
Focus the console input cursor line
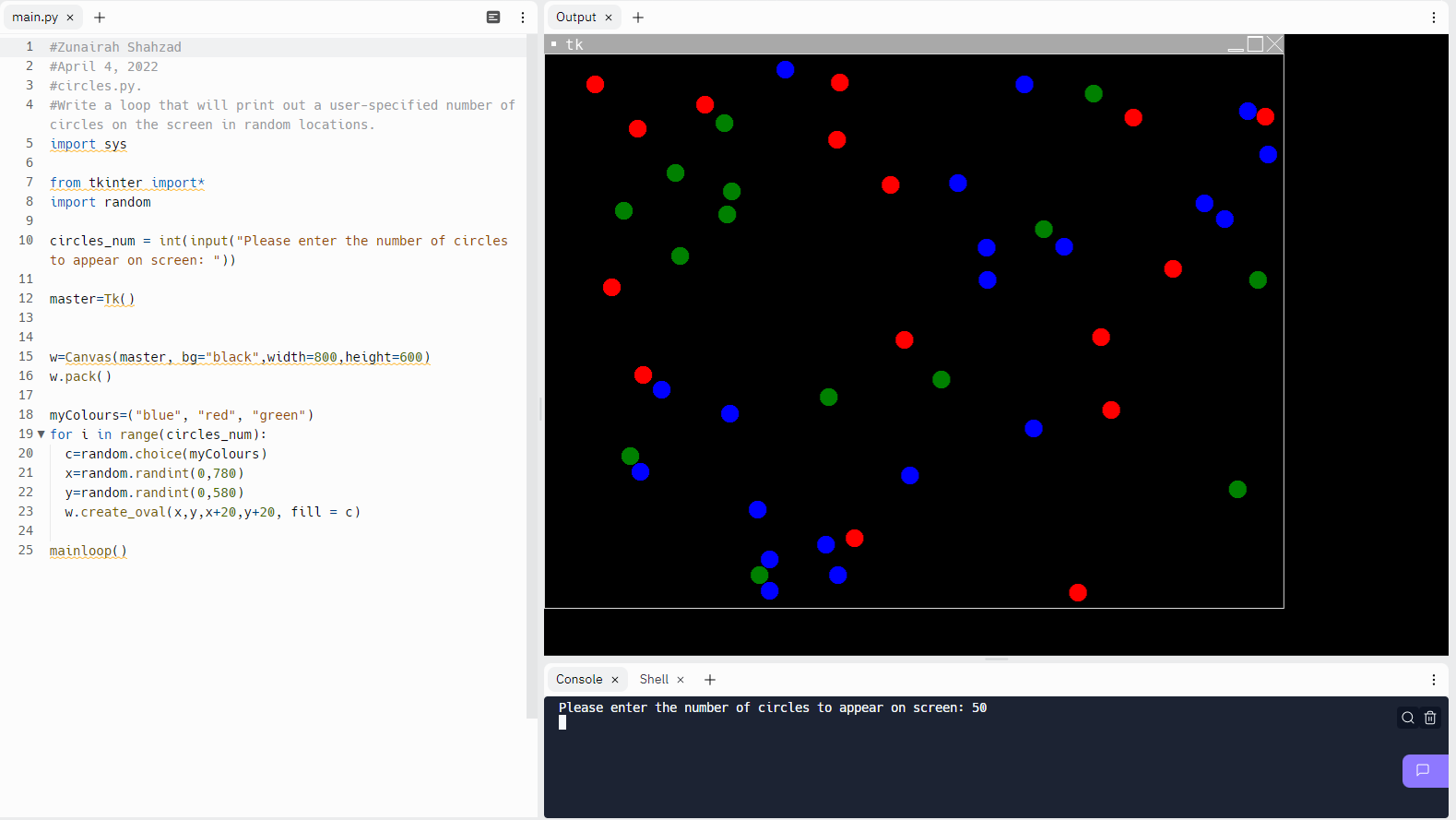562,723
